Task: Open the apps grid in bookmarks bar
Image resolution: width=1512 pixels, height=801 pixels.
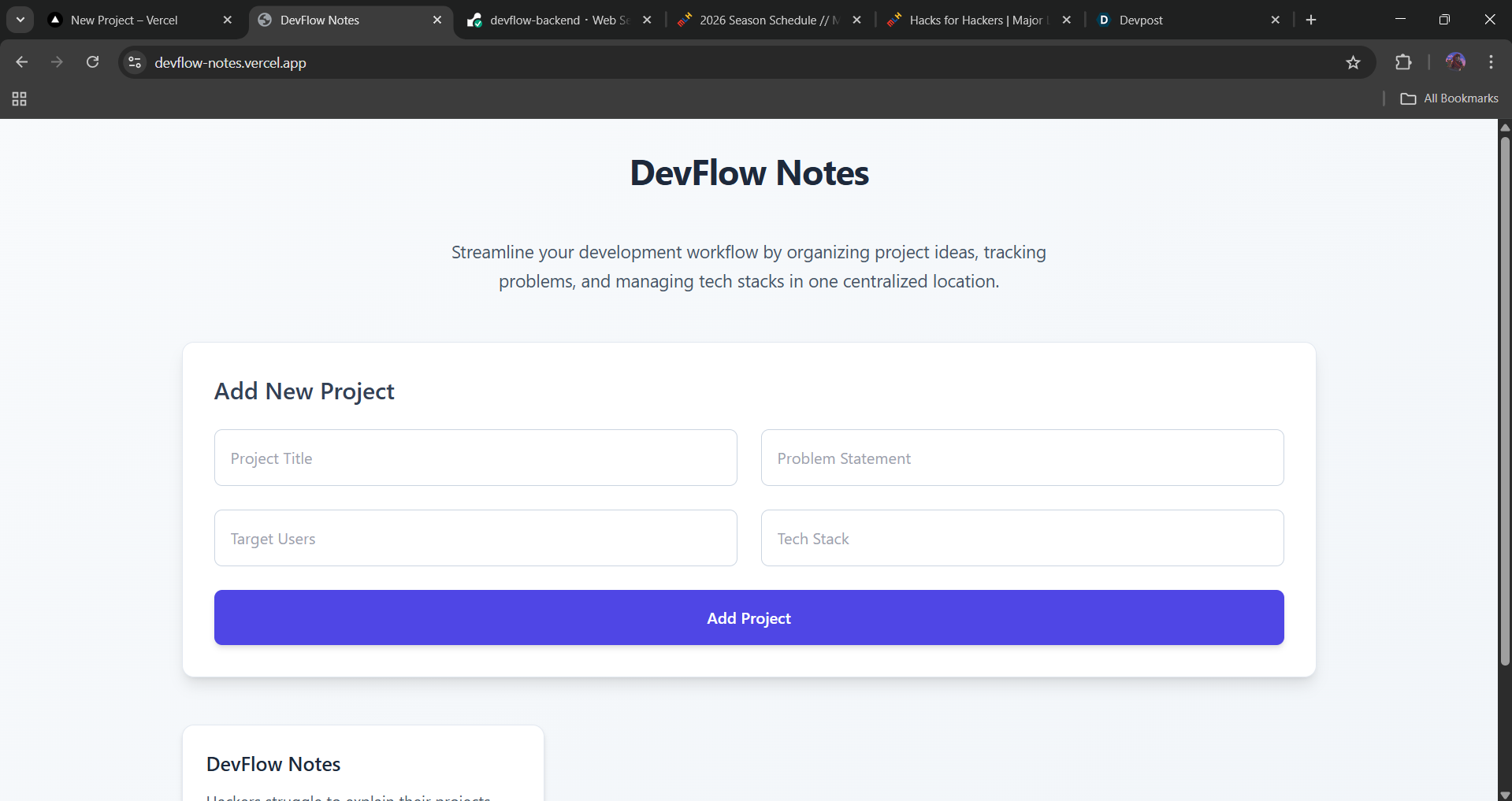Action: pos(20,98)
